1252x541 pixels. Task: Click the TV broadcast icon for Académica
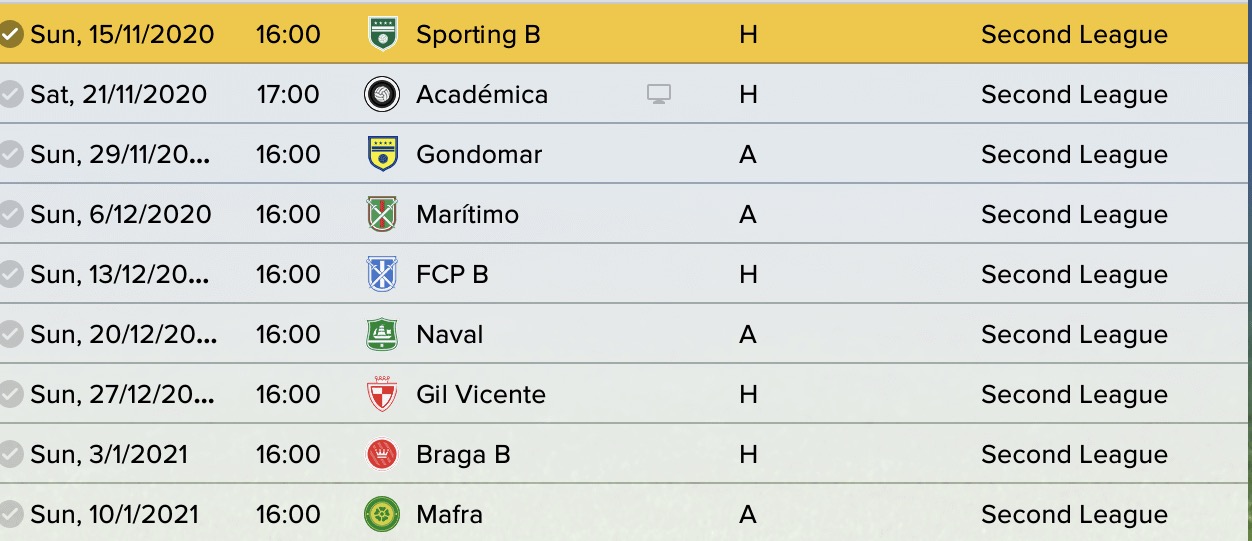658,95
